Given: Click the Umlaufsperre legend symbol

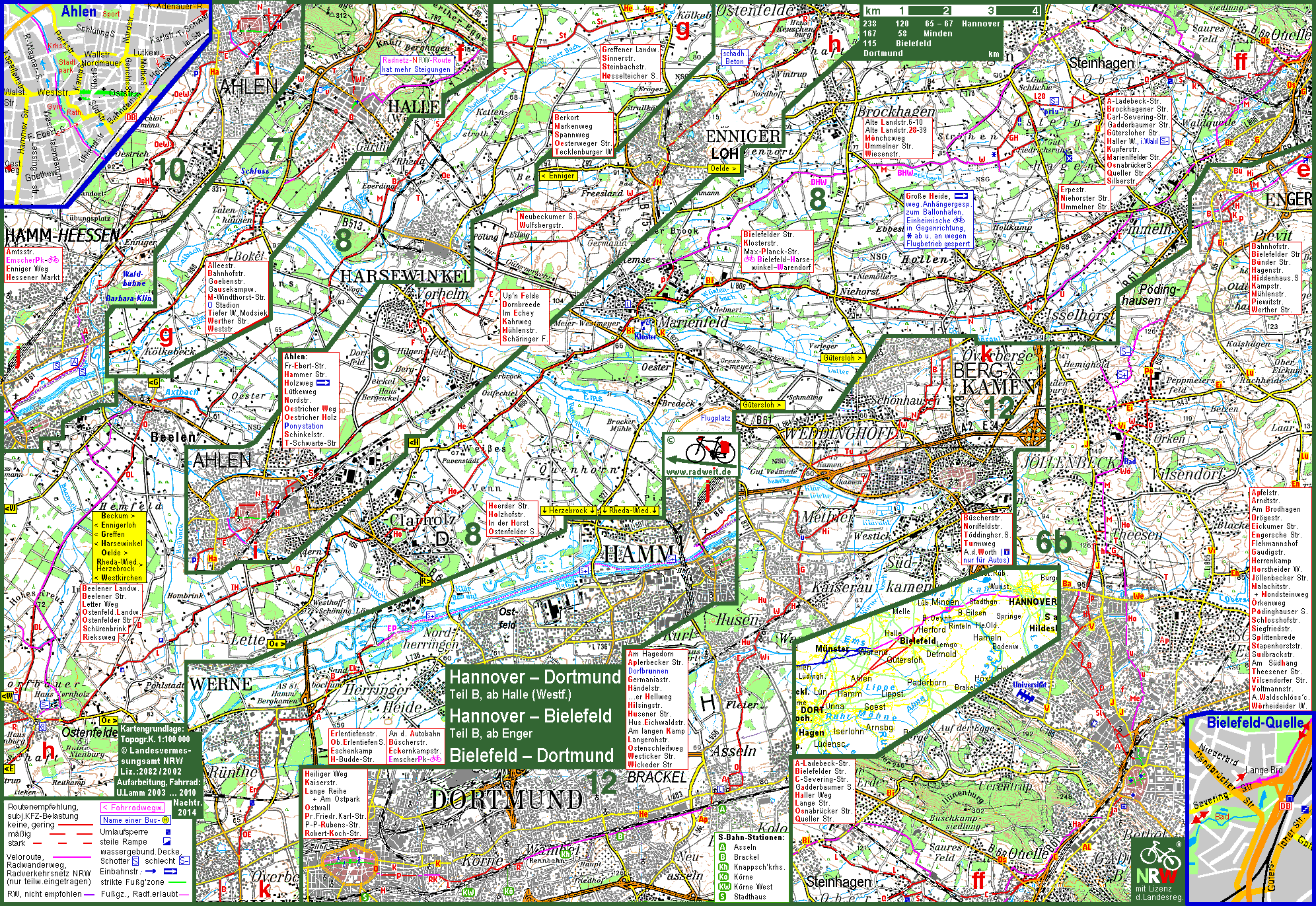Looking at the screenshot, I should tap(168, 832).
